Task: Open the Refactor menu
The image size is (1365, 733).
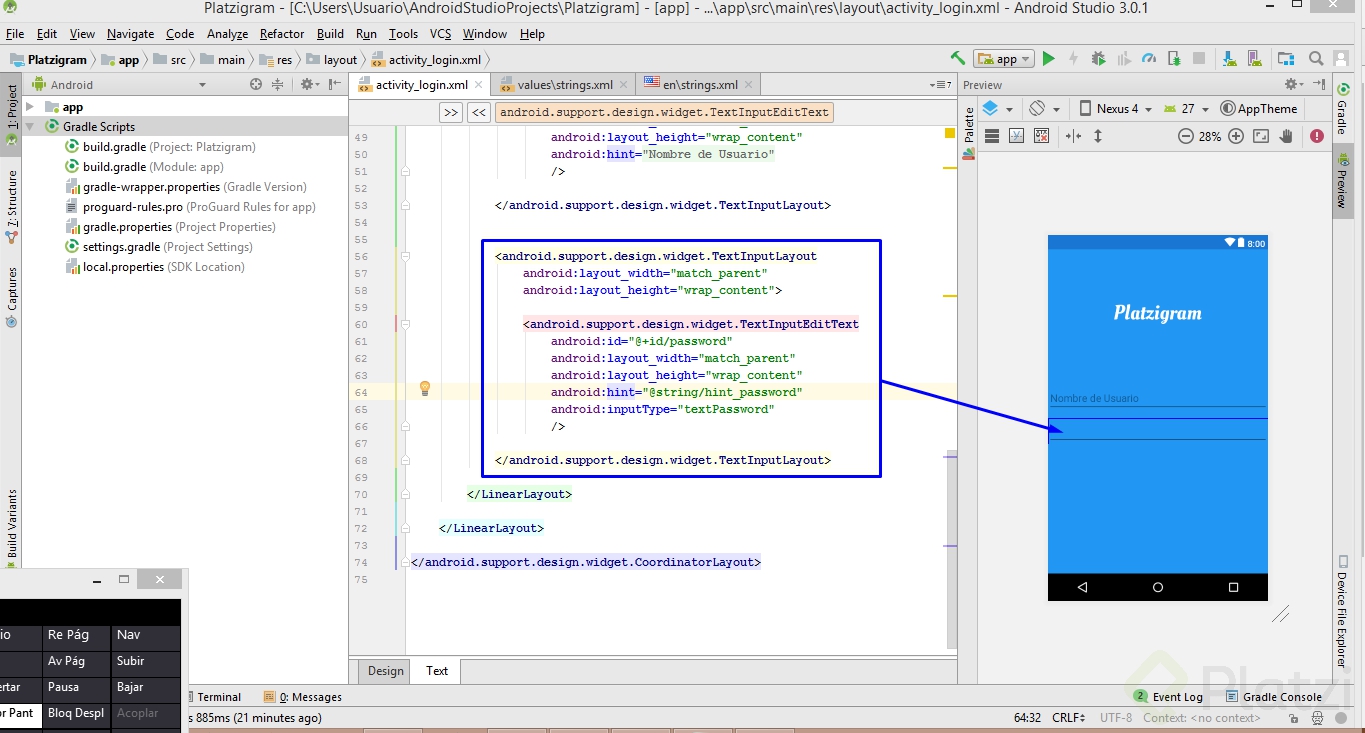Action: pos(282,34)
